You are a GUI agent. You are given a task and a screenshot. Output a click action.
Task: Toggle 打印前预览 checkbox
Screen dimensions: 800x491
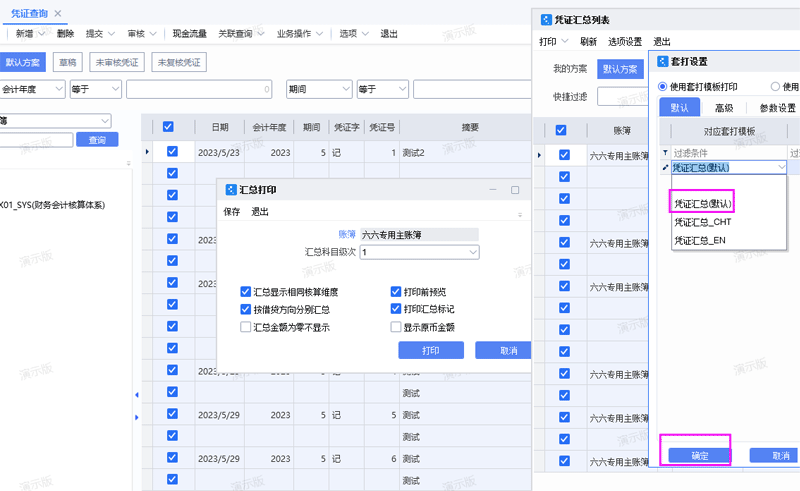(x=395, y=291)
